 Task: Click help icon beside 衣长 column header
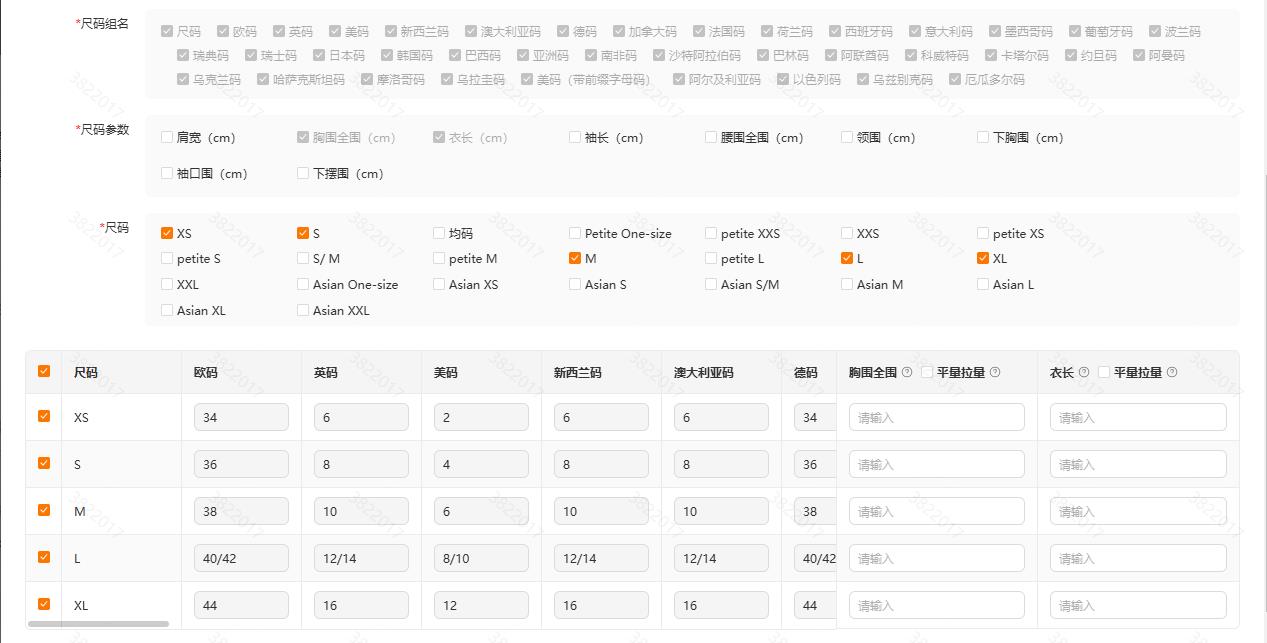click(1084, 372)
